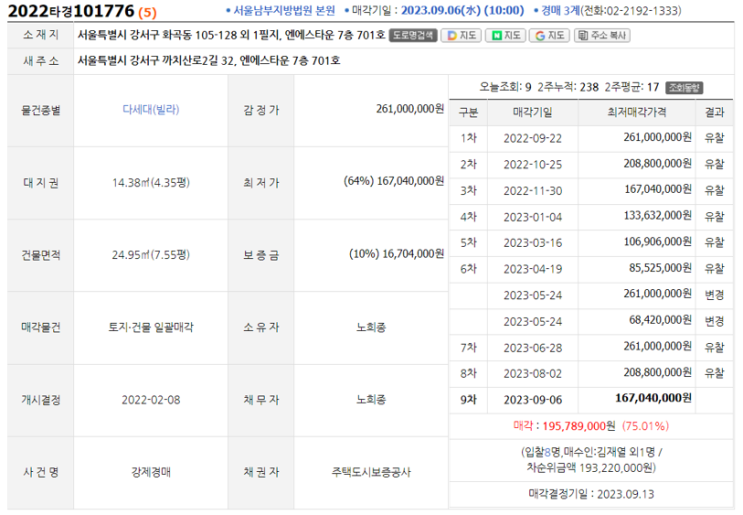Open the Daum 지도 map button
The width and height of the screenshot is (743, 515).
tap(461, 36)
